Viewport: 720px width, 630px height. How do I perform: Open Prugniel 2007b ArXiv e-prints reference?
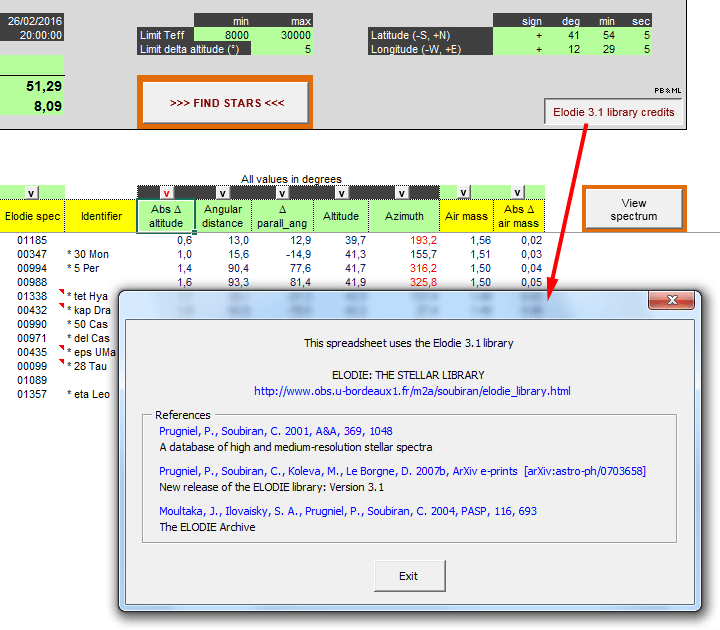[x=402, y=471]
